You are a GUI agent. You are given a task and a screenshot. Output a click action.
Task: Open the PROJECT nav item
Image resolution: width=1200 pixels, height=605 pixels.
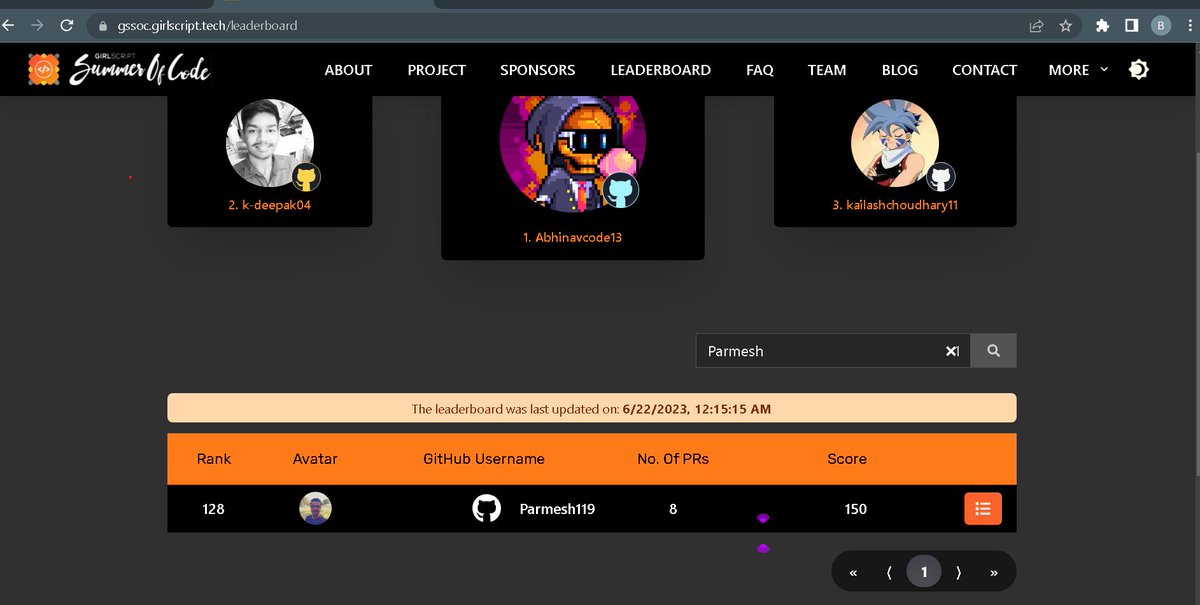[x=437, y=70]
